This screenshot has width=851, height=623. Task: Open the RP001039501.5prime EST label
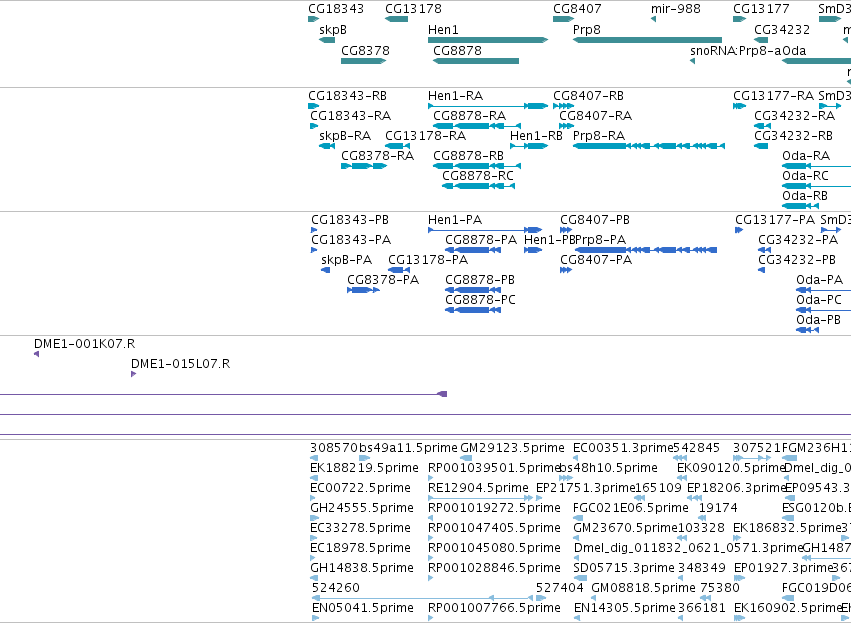click(494, 468)
